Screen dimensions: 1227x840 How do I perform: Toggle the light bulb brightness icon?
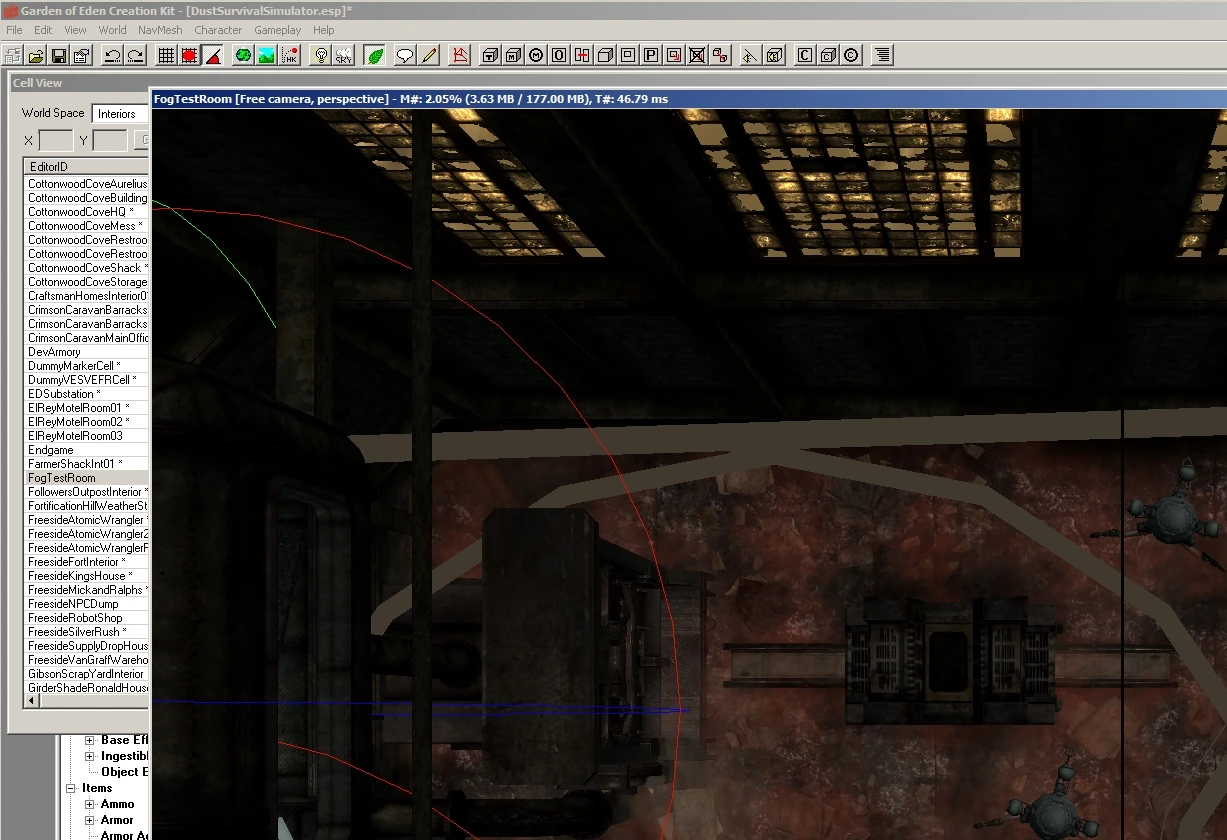coord(320,55)
